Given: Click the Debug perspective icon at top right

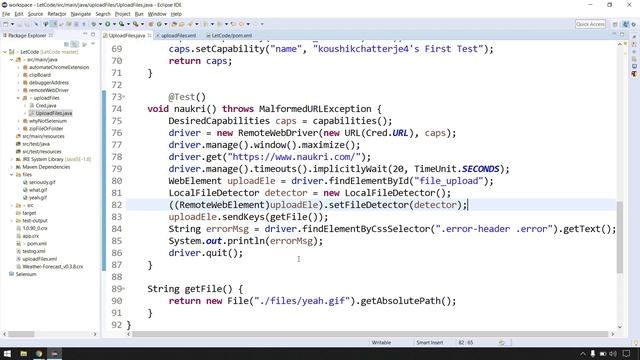Looking at the screenshot, I should pyautogui.click(x=634, y=24).
